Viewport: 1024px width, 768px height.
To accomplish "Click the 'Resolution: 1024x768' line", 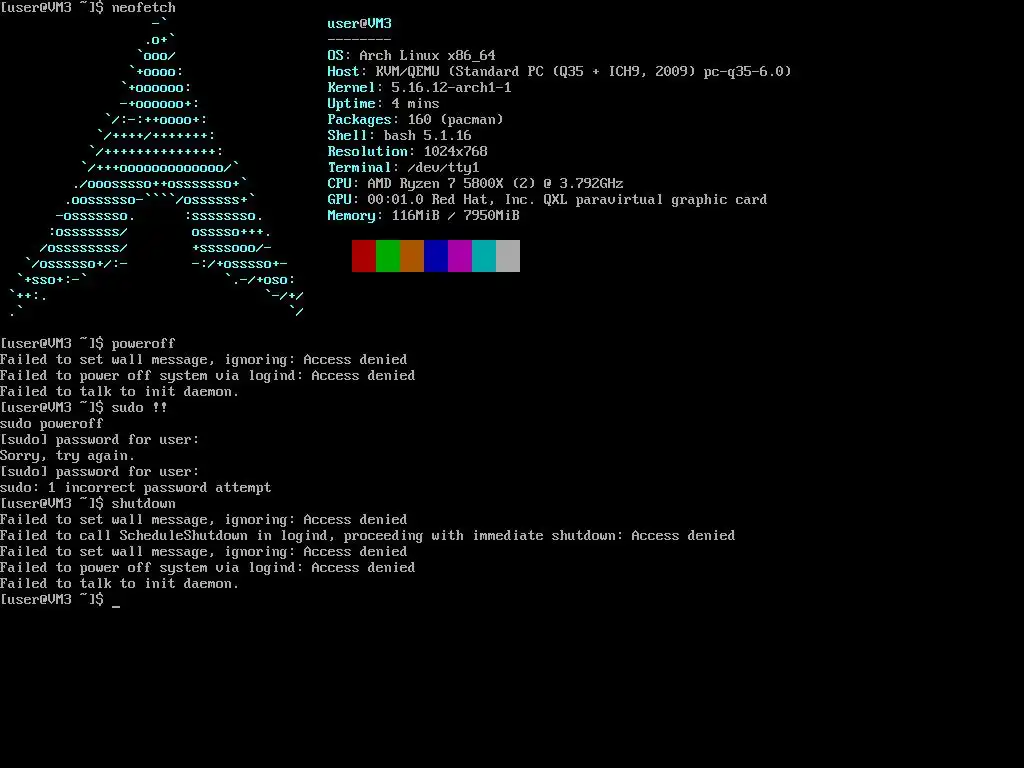I will (408, 152).
